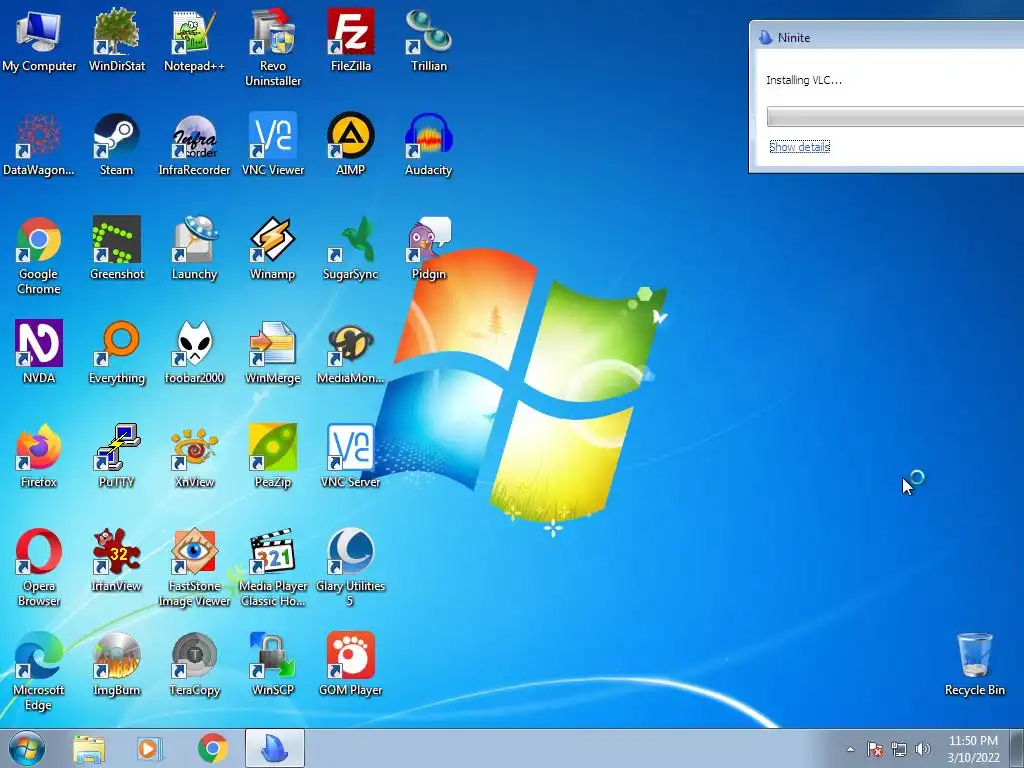This screenshot has width=1024, height=768.
Task: Open Windows Explorer from the taskbar
Action: [x=89, y=748]
